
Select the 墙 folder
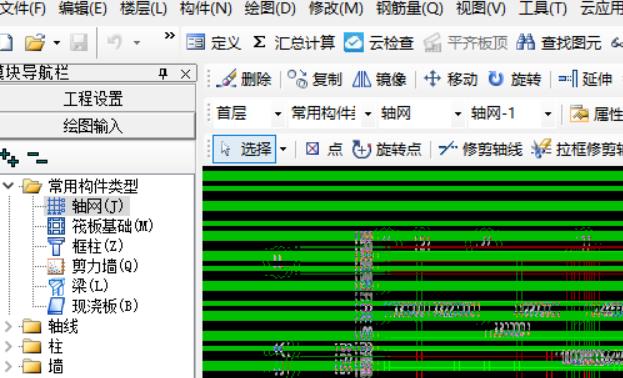coord(55,366)
